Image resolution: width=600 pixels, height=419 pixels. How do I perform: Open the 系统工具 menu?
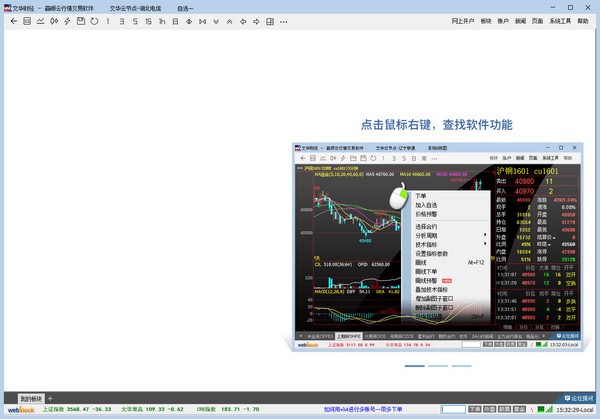(560, 21)
